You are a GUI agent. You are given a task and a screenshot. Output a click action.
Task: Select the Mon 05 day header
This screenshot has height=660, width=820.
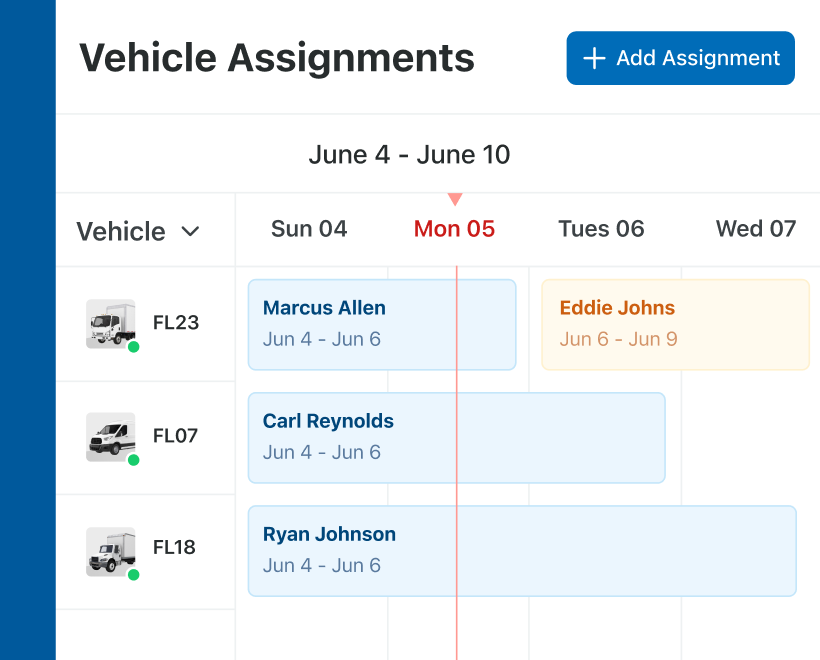point(454,229)
